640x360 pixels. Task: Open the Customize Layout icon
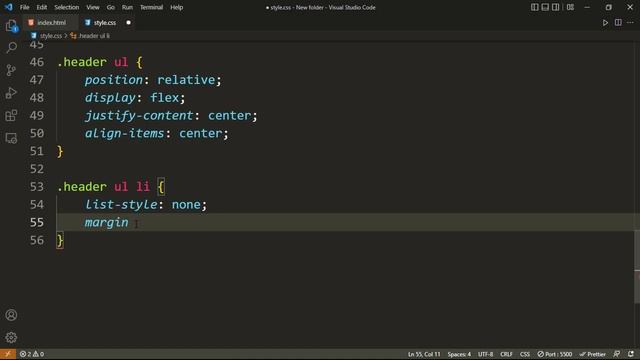(x=570, y=7)
